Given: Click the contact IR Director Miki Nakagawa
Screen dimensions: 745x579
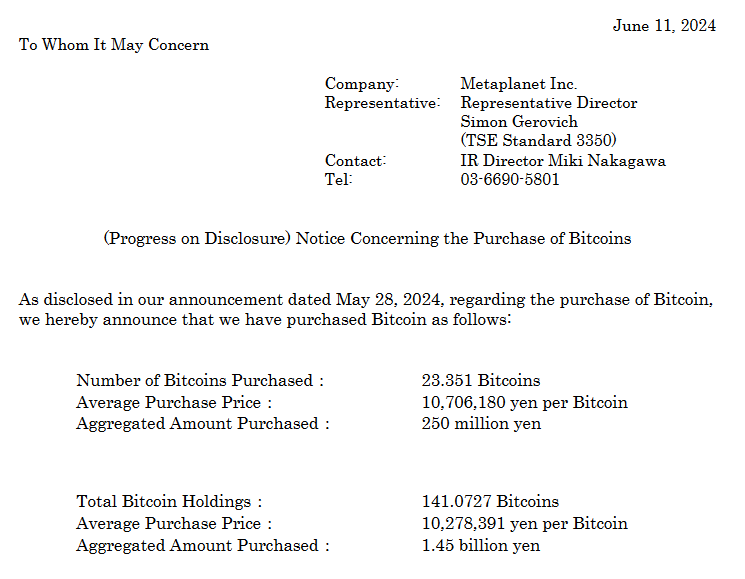Looking at the screenshot, I should coord(562,161).
